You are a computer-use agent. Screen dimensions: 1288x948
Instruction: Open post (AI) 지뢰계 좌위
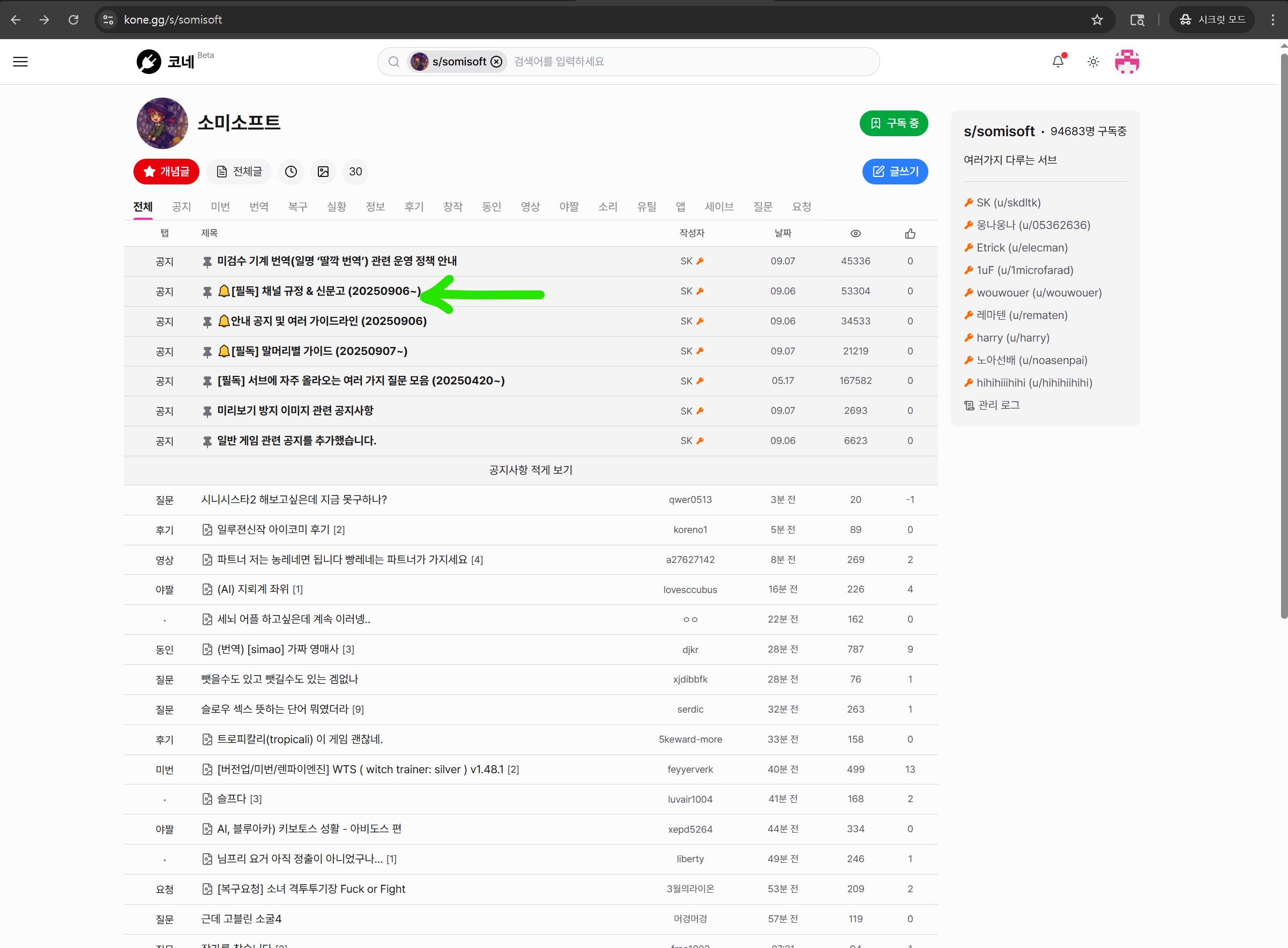pyautogui.click(x=252, y=589)
